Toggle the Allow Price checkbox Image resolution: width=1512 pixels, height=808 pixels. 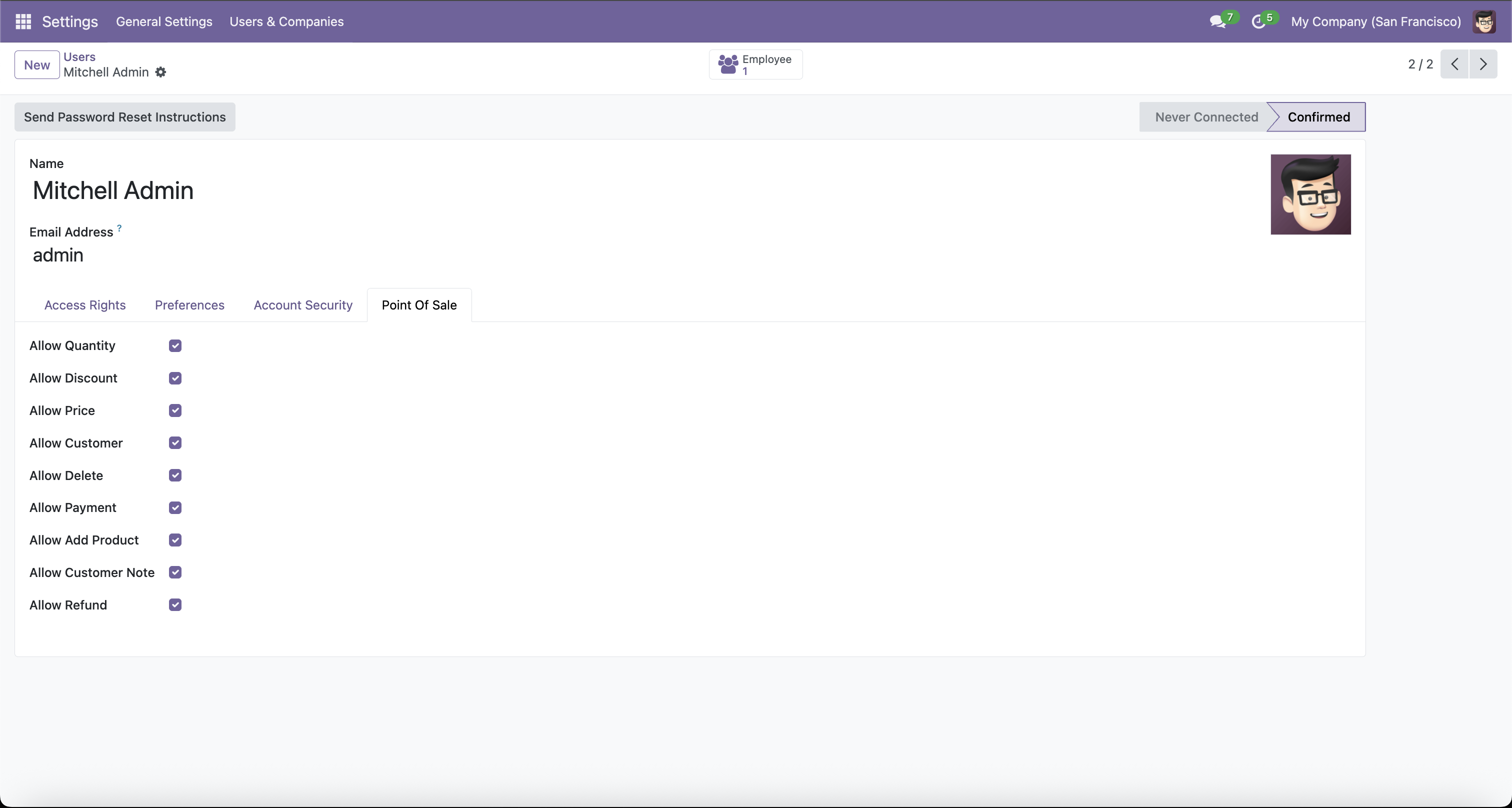175,410
